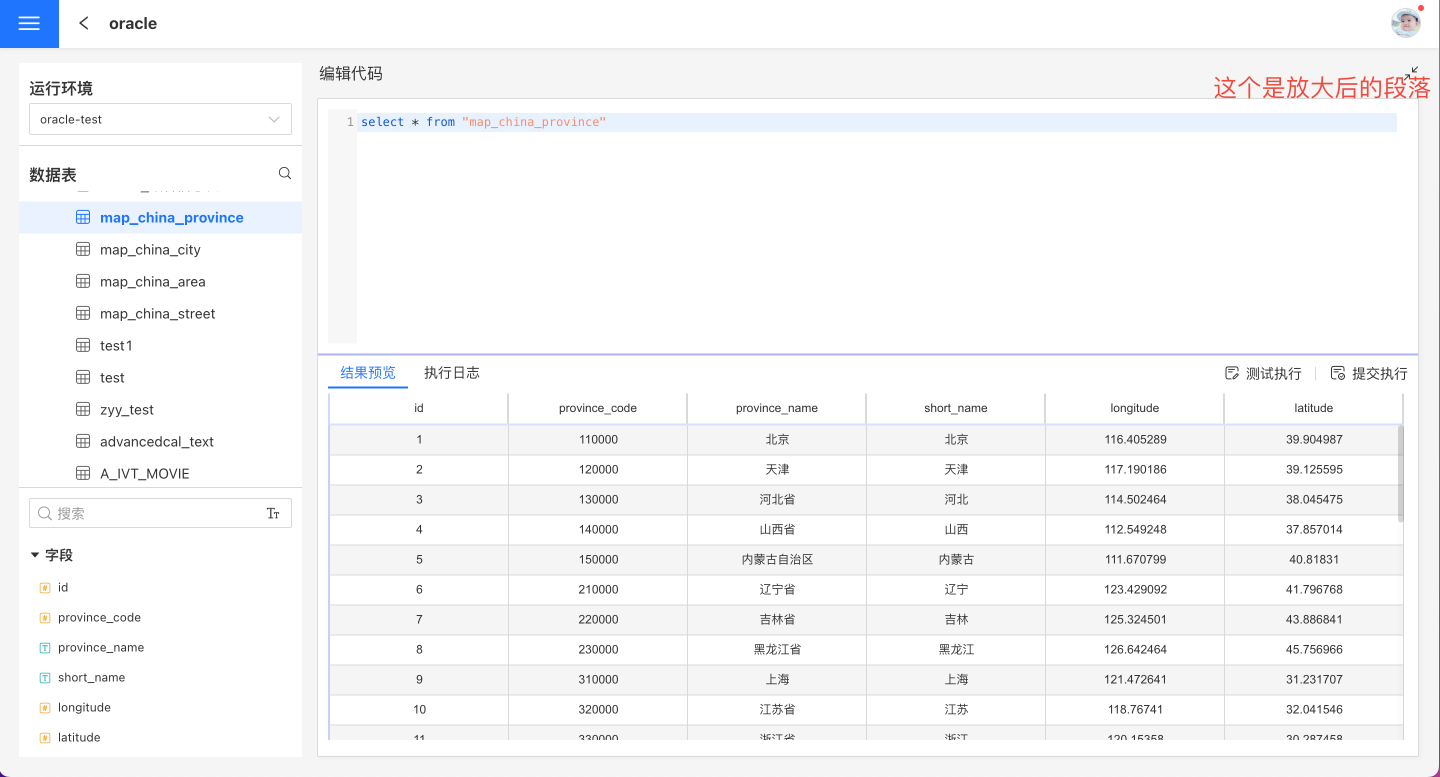Click the table icon beside map_china_city
Screen dimensions: 1440x777
pos(84,250)
